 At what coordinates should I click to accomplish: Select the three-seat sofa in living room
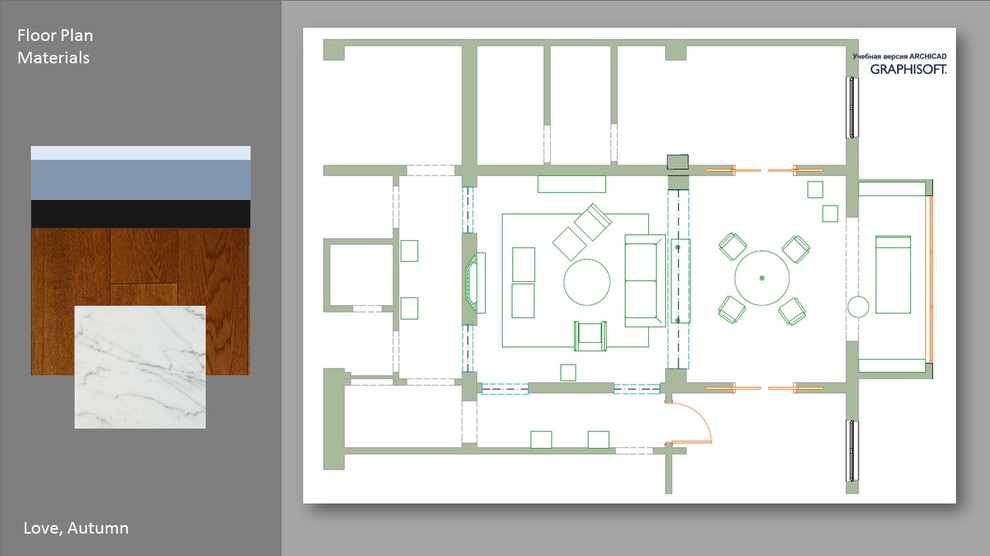(x=644, y=281)
